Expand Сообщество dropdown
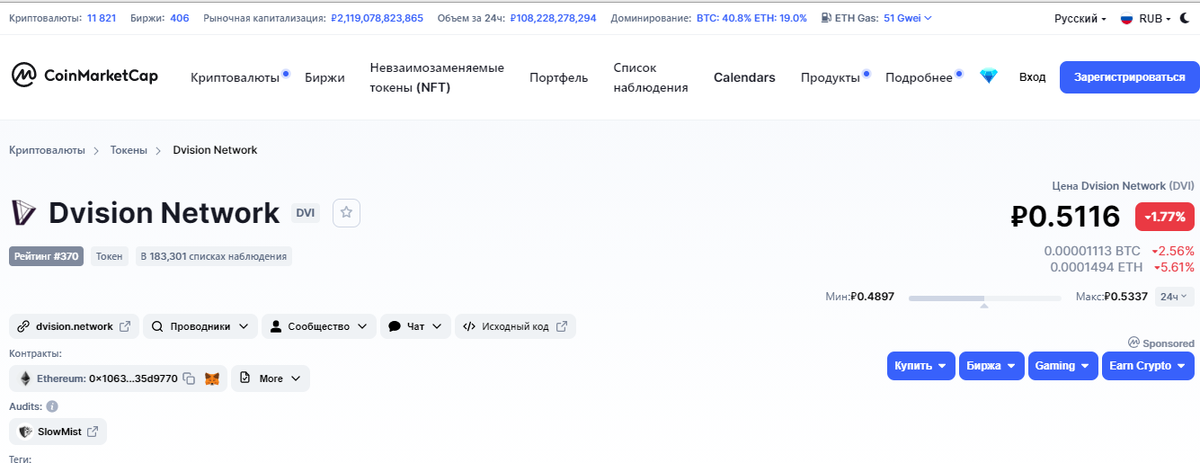Screen dimensions: 1200x463 (x=319, y=326)
